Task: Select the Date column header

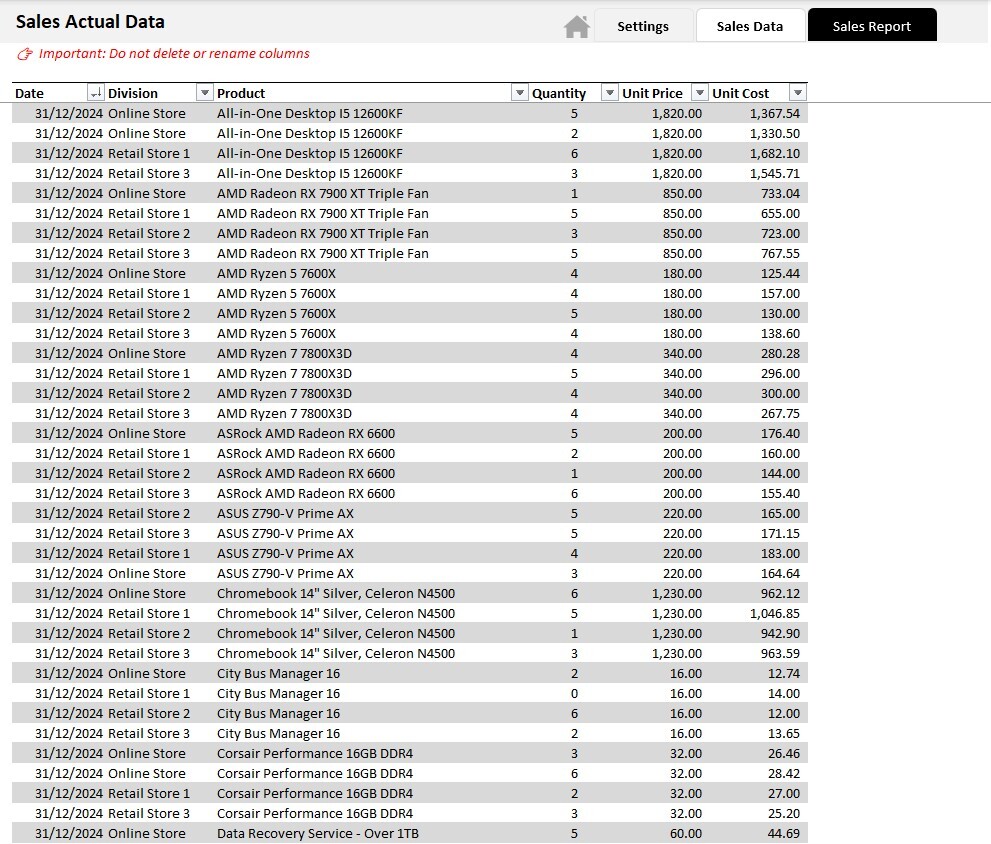Action: 29,94
